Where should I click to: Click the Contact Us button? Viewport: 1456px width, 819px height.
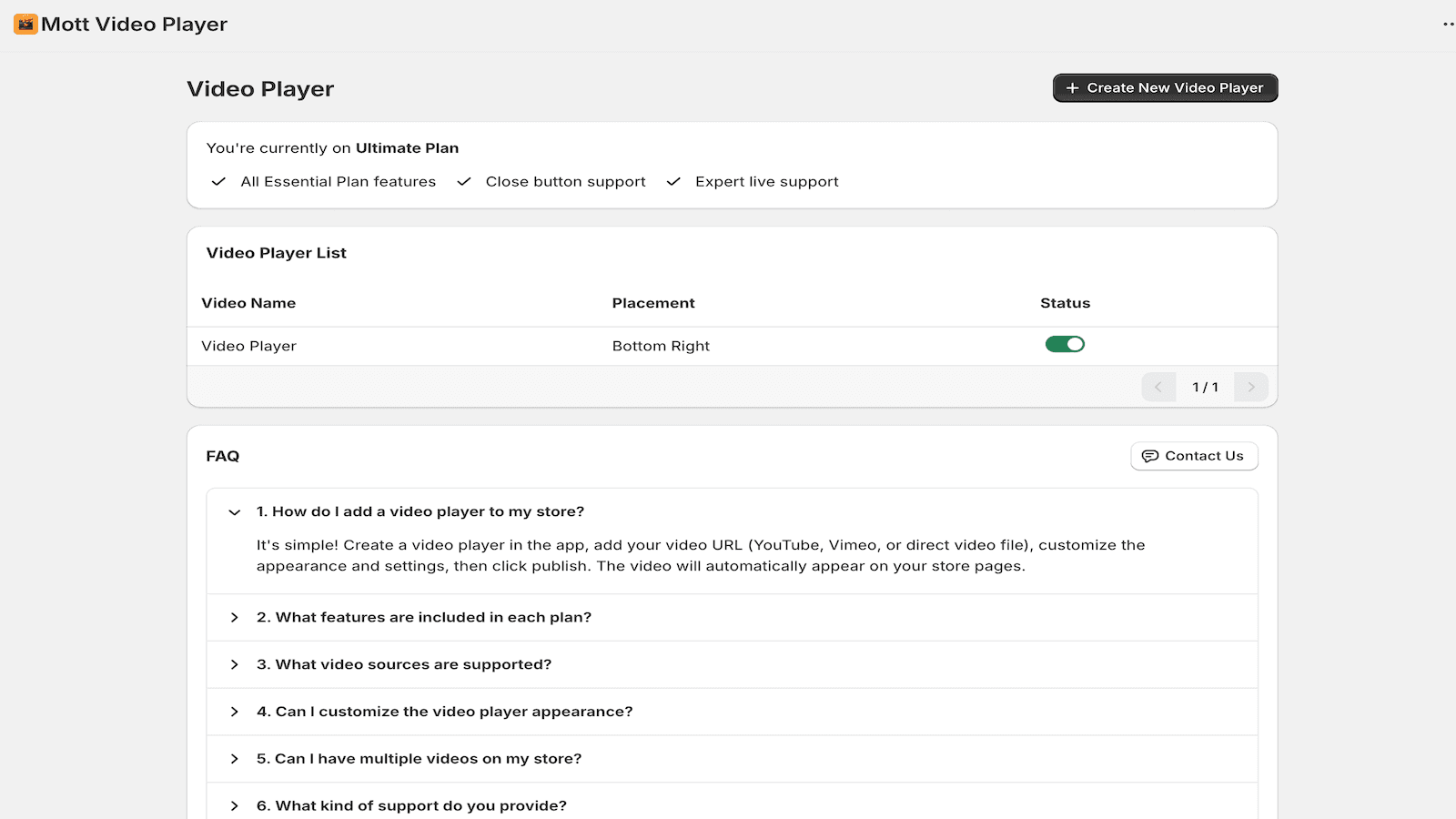click(x=1194, y=456)
